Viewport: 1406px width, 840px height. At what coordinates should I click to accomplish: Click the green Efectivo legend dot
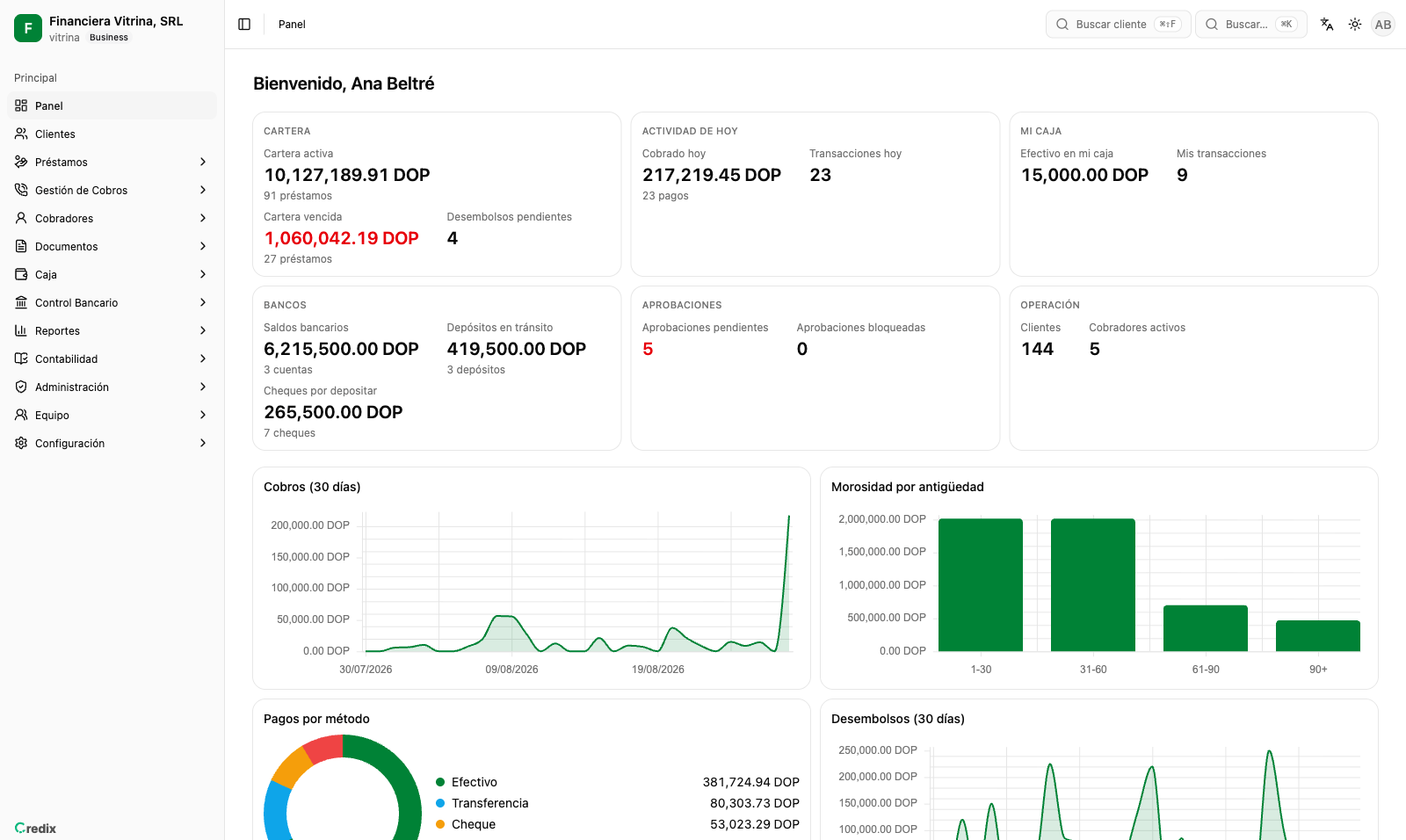point(440,782)
